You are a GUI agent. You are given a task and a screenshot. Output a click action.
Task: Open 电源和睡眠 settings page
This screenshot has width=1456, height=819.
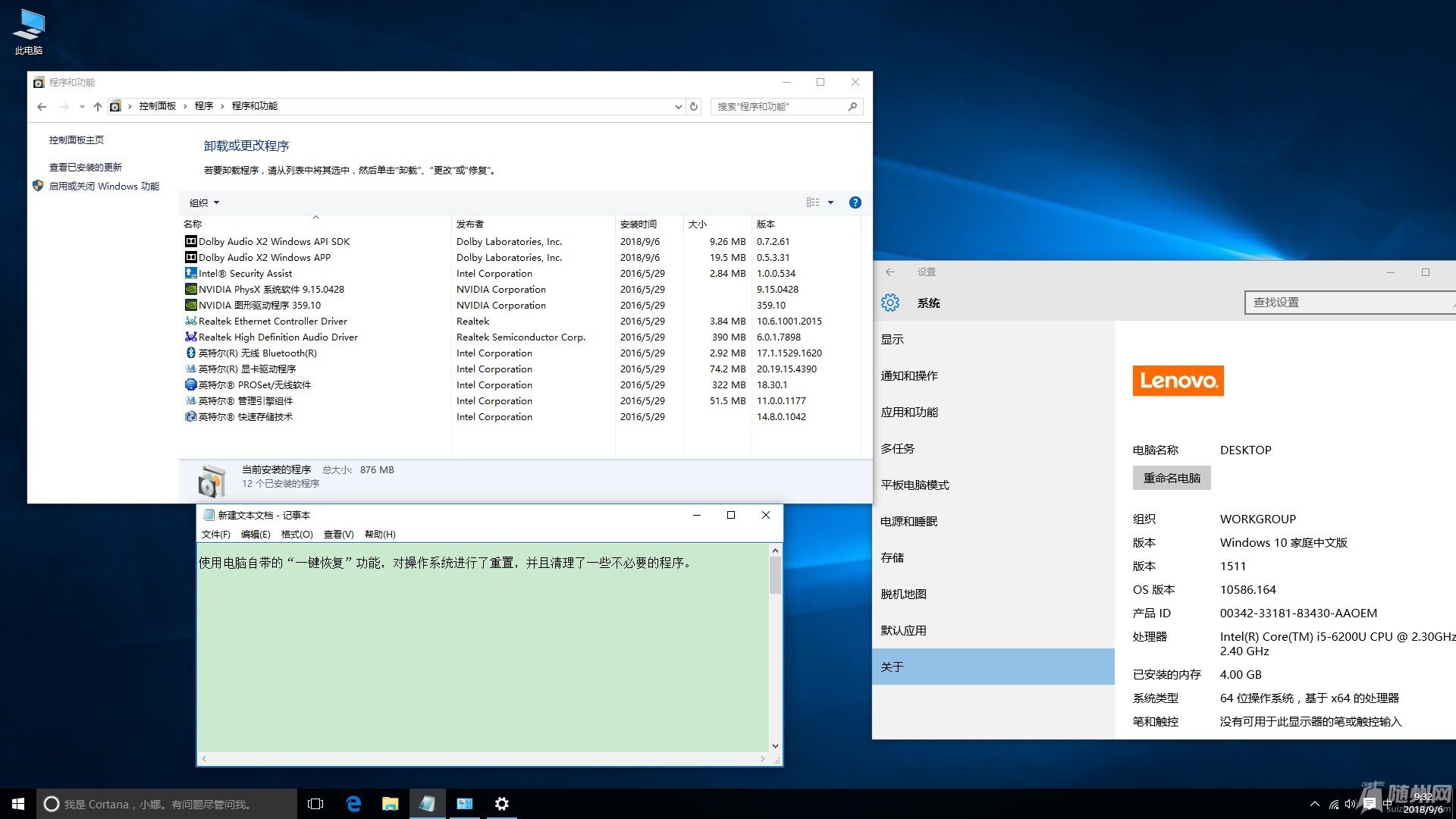coord(993,521)
